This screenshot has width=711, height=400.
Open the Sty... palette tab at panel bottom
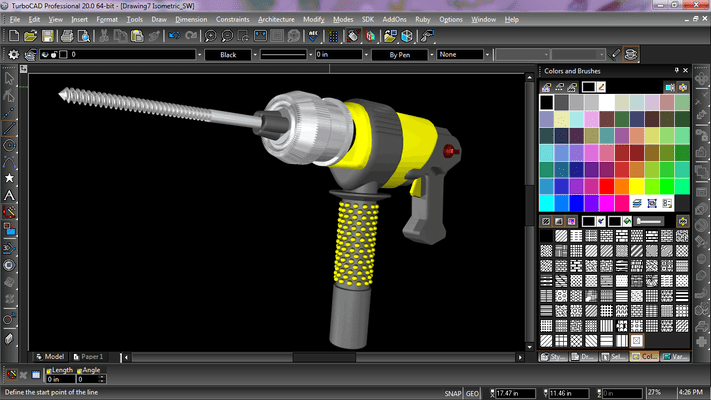pos(553,356)
